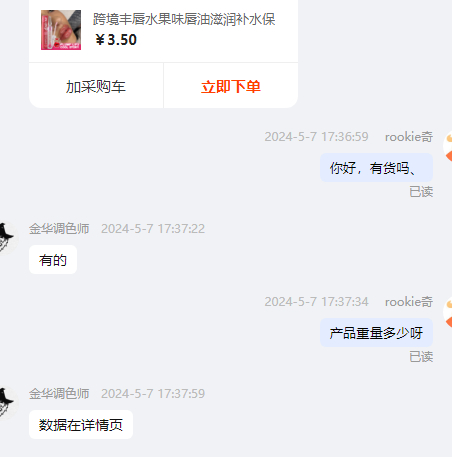Click rookie奇 avatar beside 你好，有货吗 message

(x=448, y=147)
